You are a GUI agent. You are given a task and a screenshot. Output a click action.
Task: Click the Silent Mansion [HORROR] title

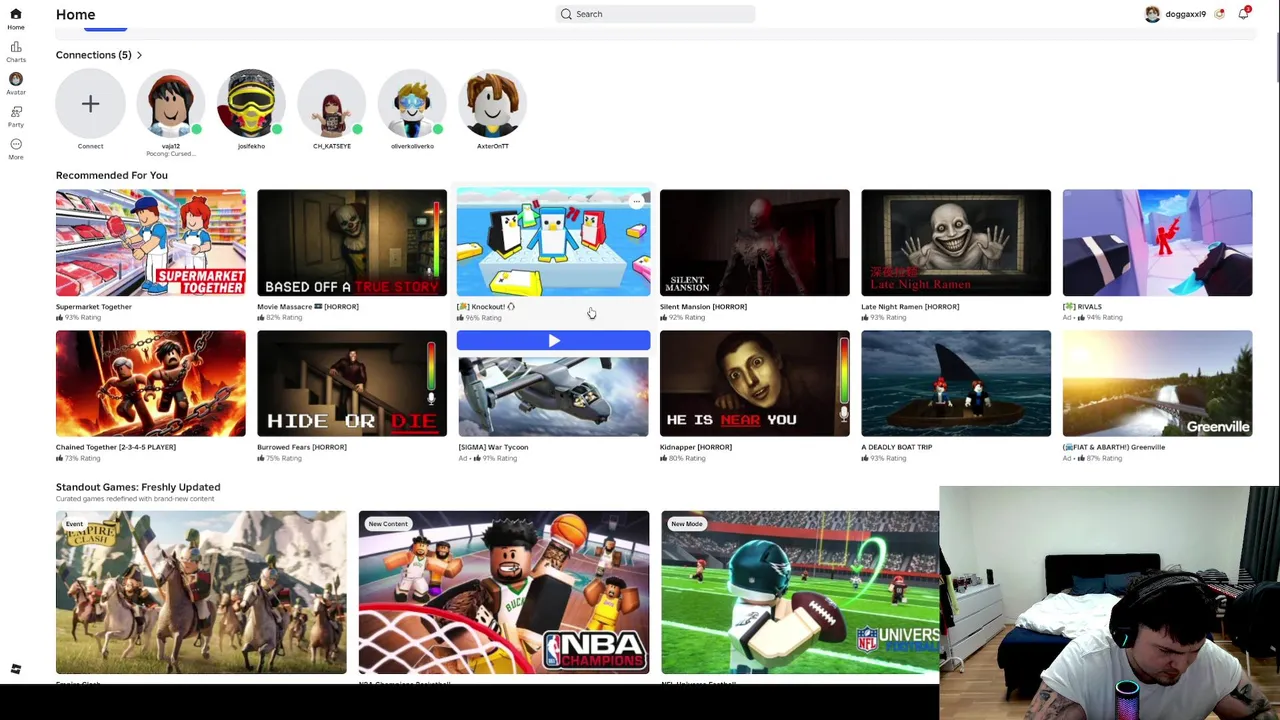[x=703, y=307]
